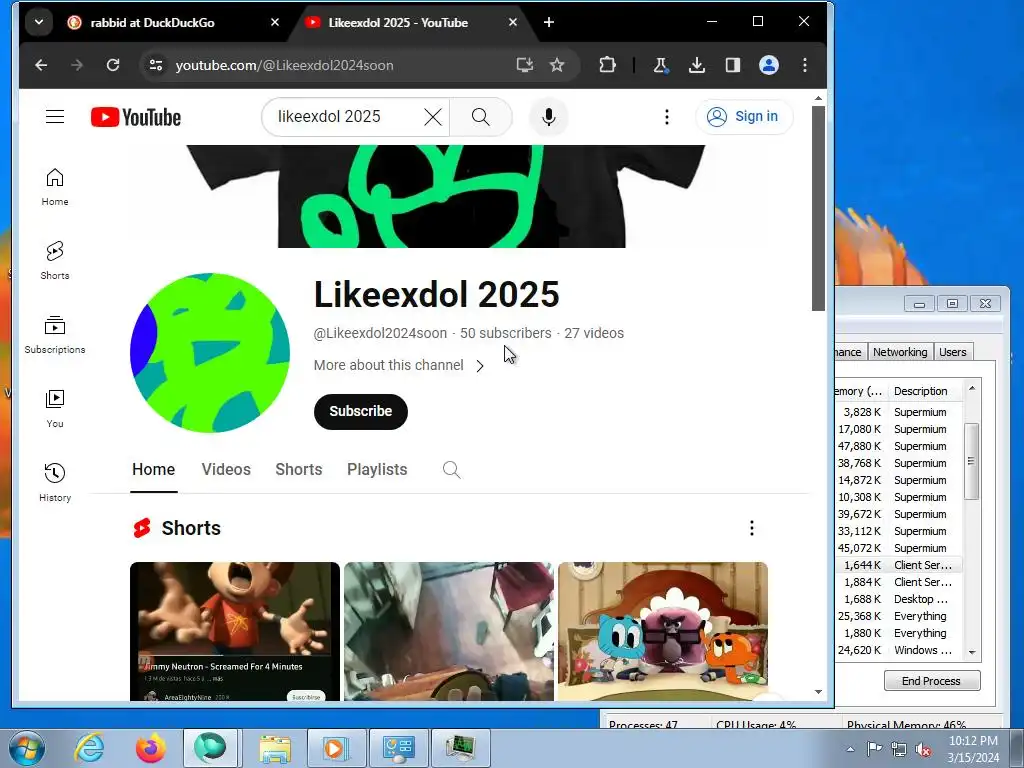This screenshot has width=1024, height=768.
Task: Select the 25,368 K Everything process row
Action: 899,616
